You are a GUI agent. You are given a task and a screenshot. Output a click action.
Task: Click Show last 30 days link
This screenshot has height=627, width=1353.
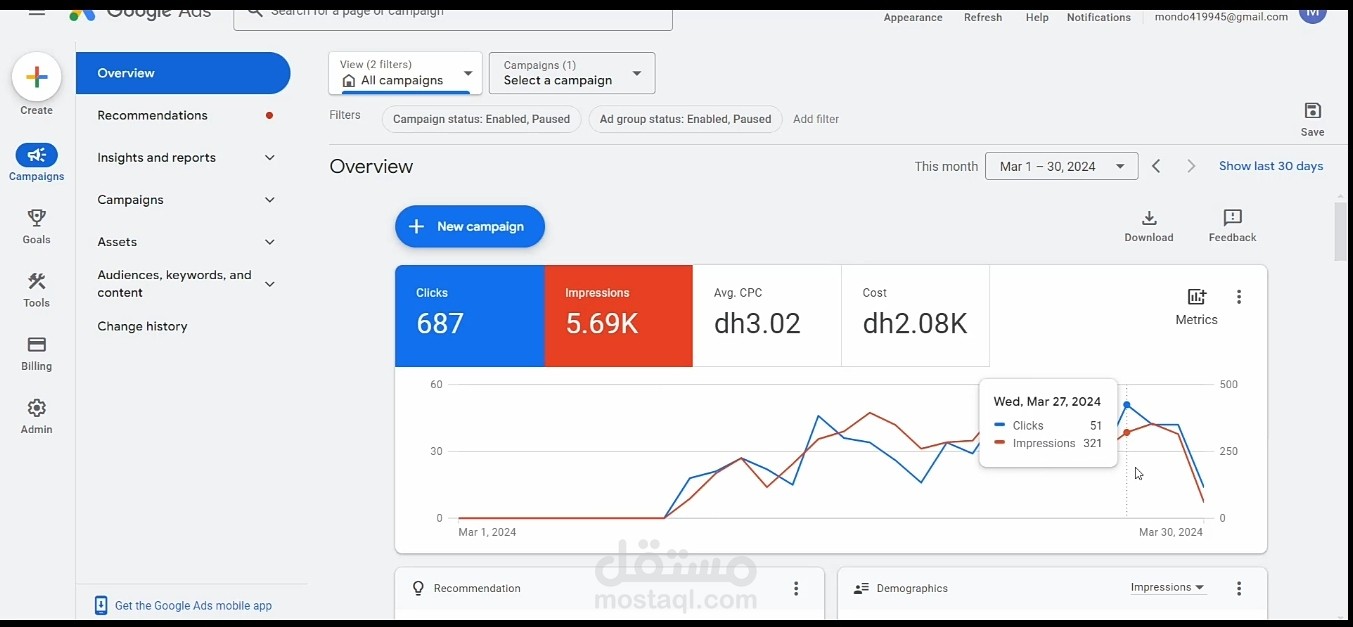(1271, 166)
